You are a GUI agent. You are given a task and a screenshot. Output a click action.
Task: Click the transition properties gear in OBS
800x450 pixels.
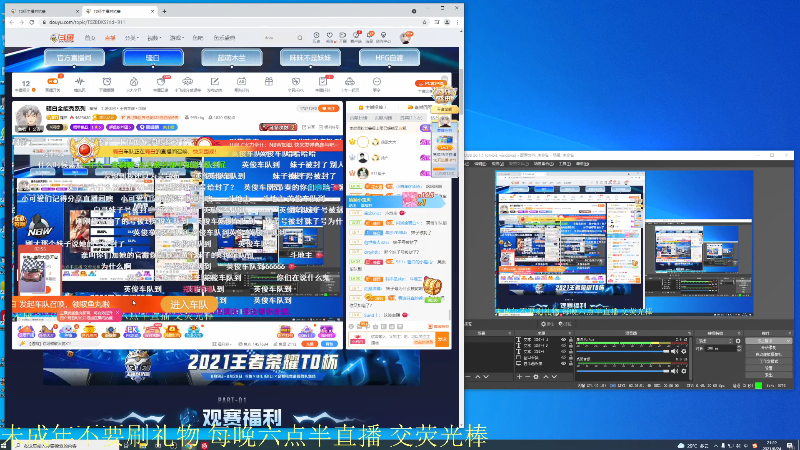click(738, 341)
